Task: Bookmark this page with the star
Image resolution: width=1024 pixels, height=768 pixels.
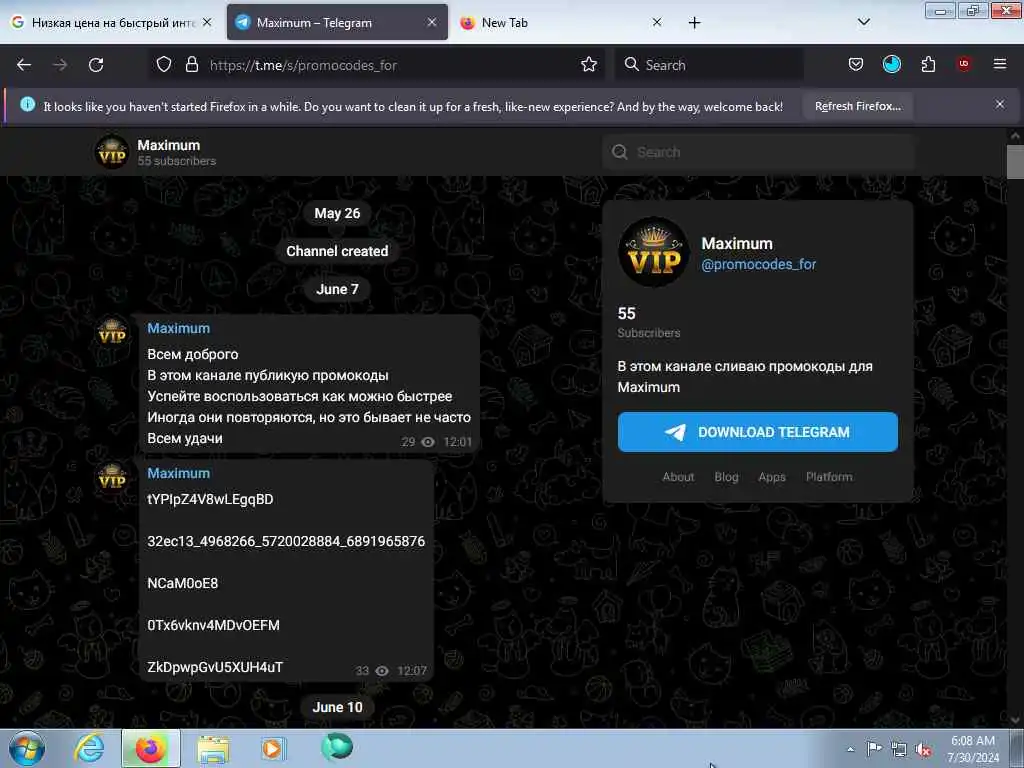Action: tap(589, 65)
